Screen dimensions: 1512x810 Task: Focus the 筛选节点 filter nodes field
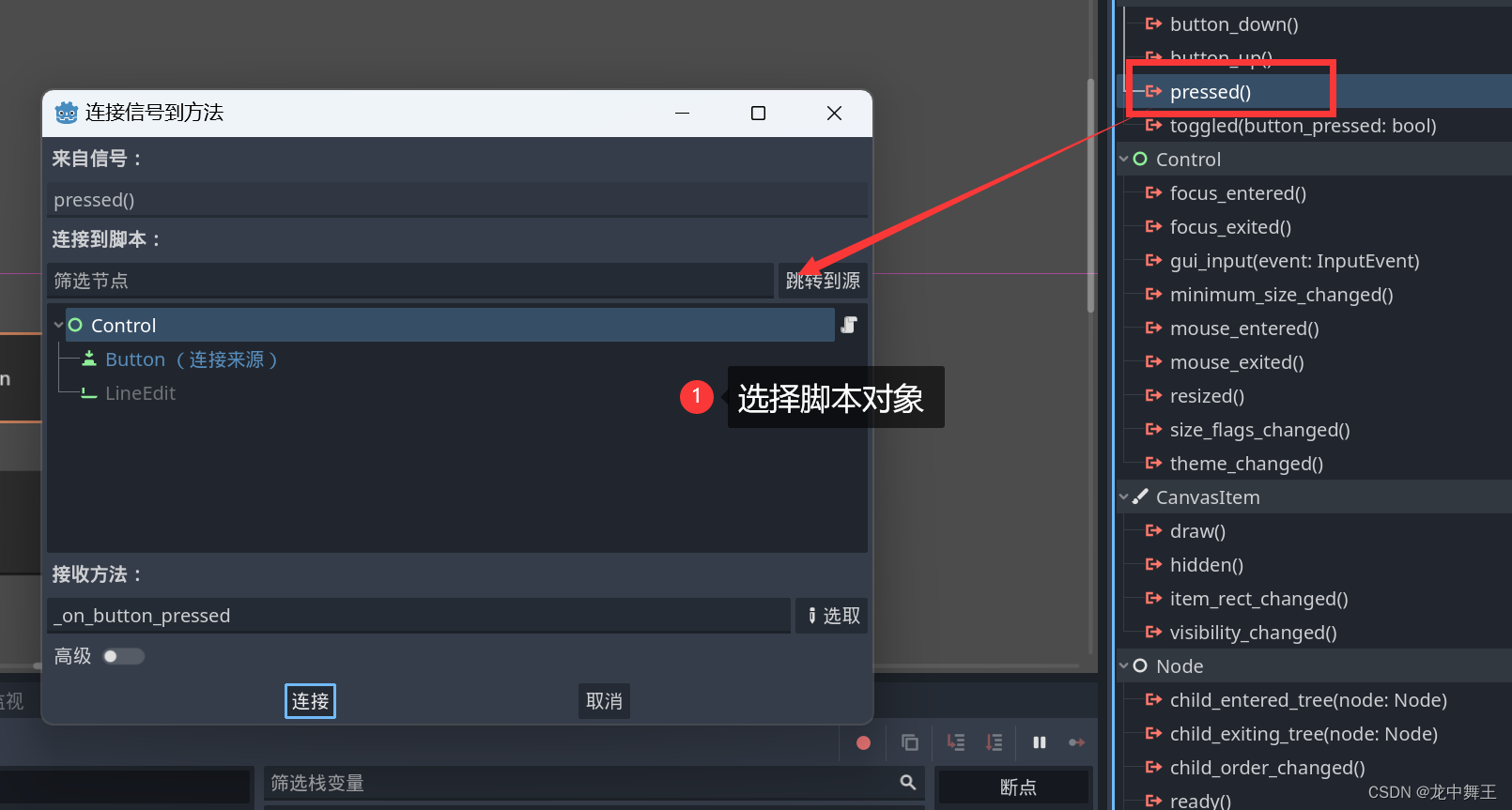pyautogui.click(x=409, y=281)
